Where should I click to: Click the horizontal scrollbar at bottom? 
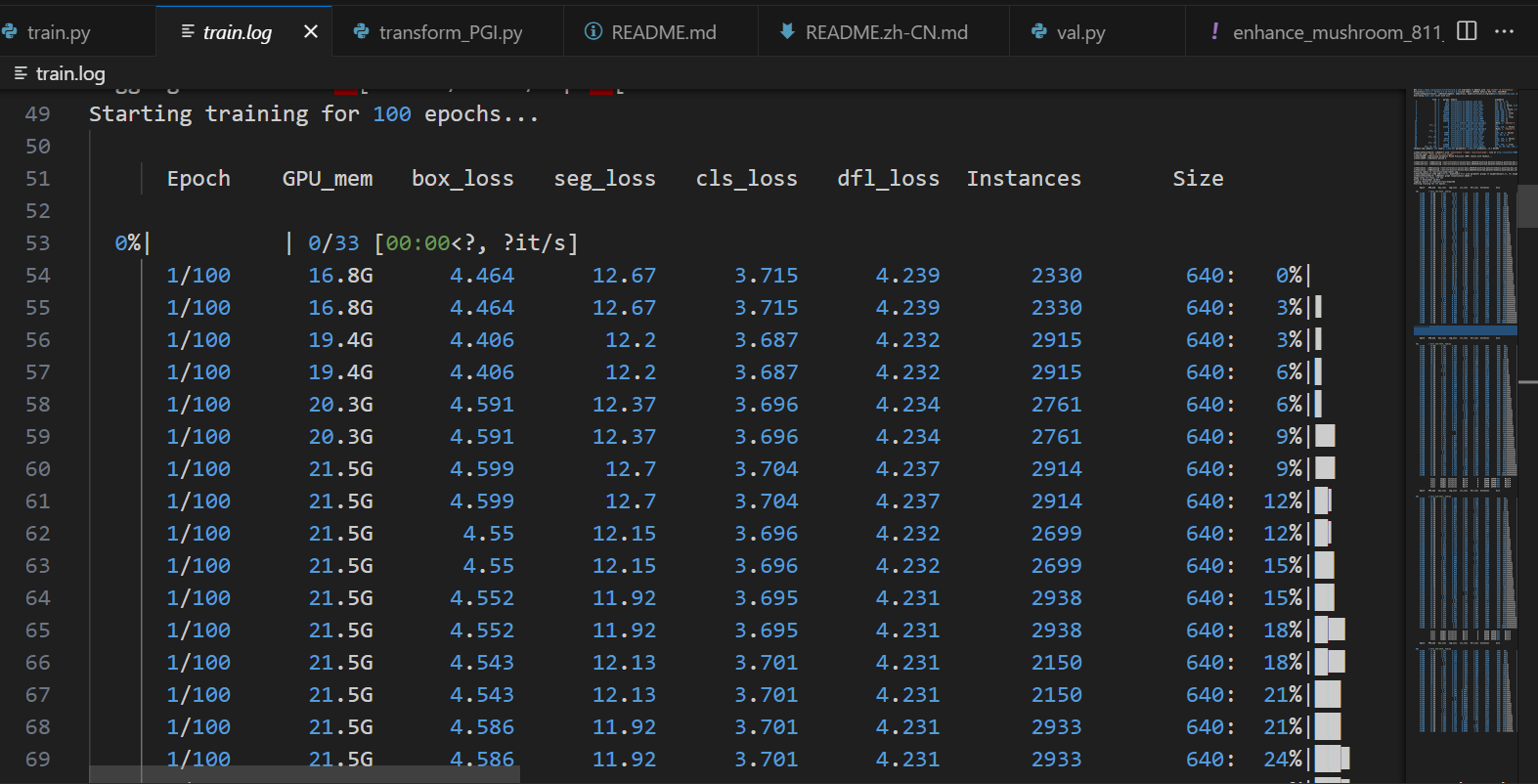pos(304,775)
